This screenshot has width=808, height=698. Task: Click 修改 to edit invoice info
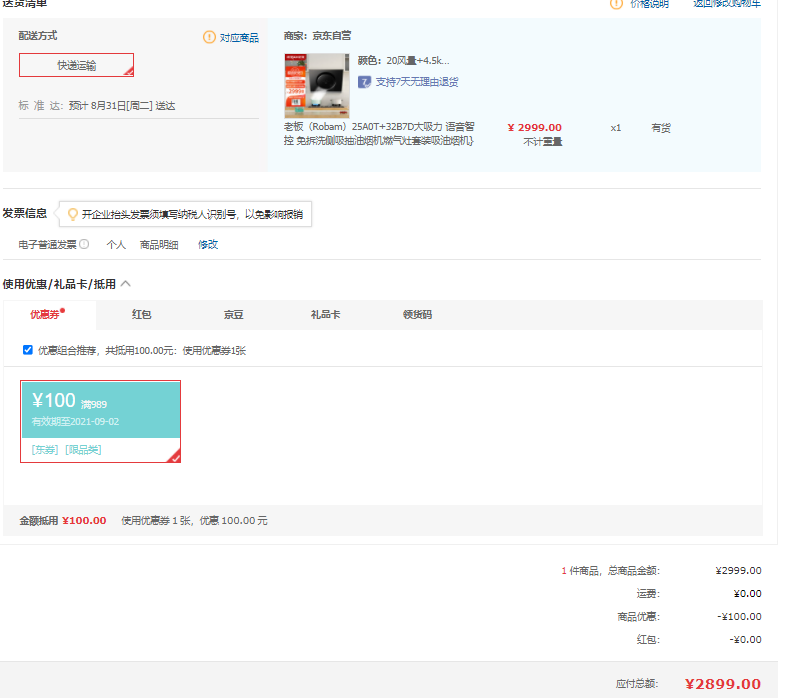[208, 245]
